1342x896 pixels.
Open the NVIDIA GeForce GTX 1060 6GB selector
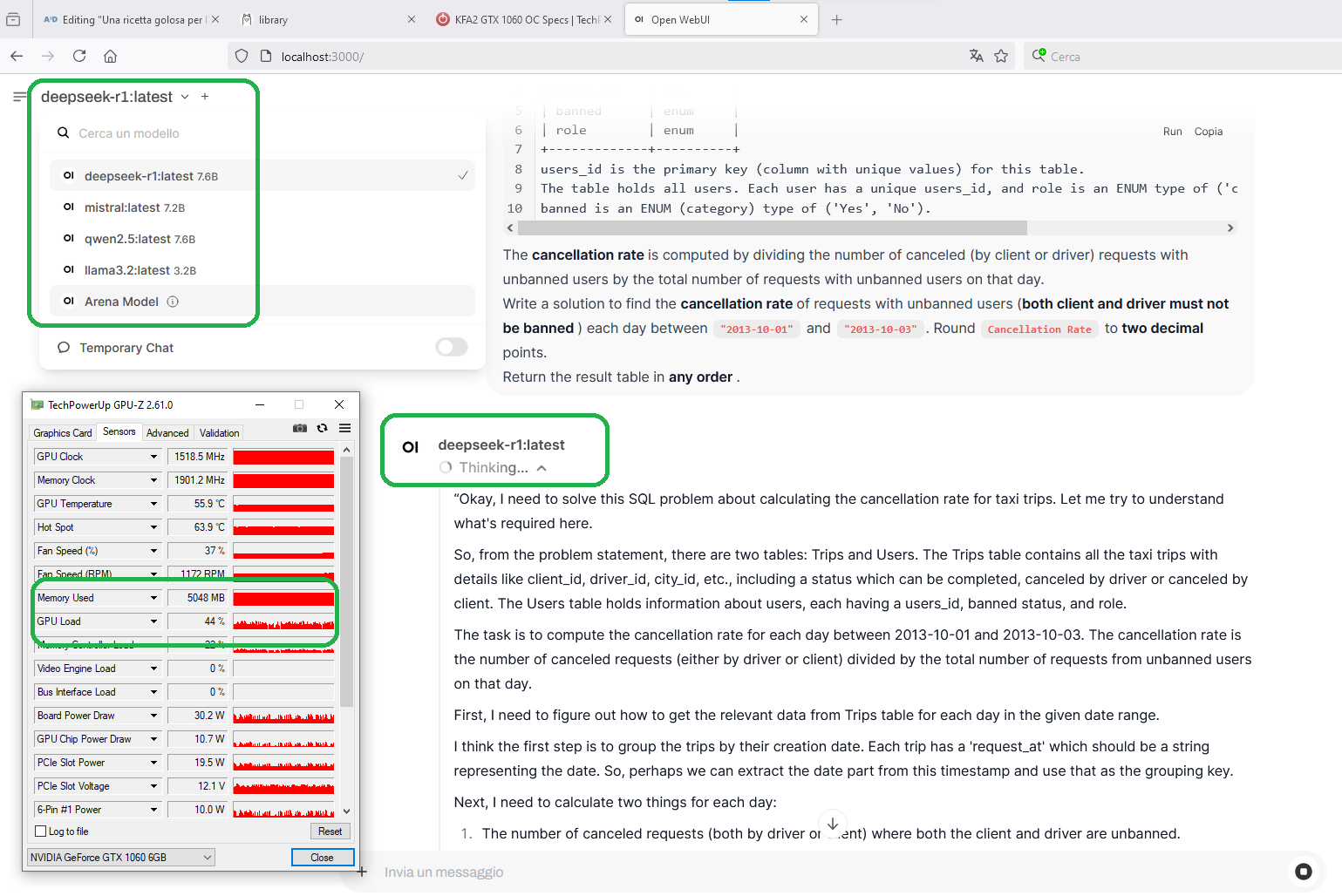coord(121,857)
